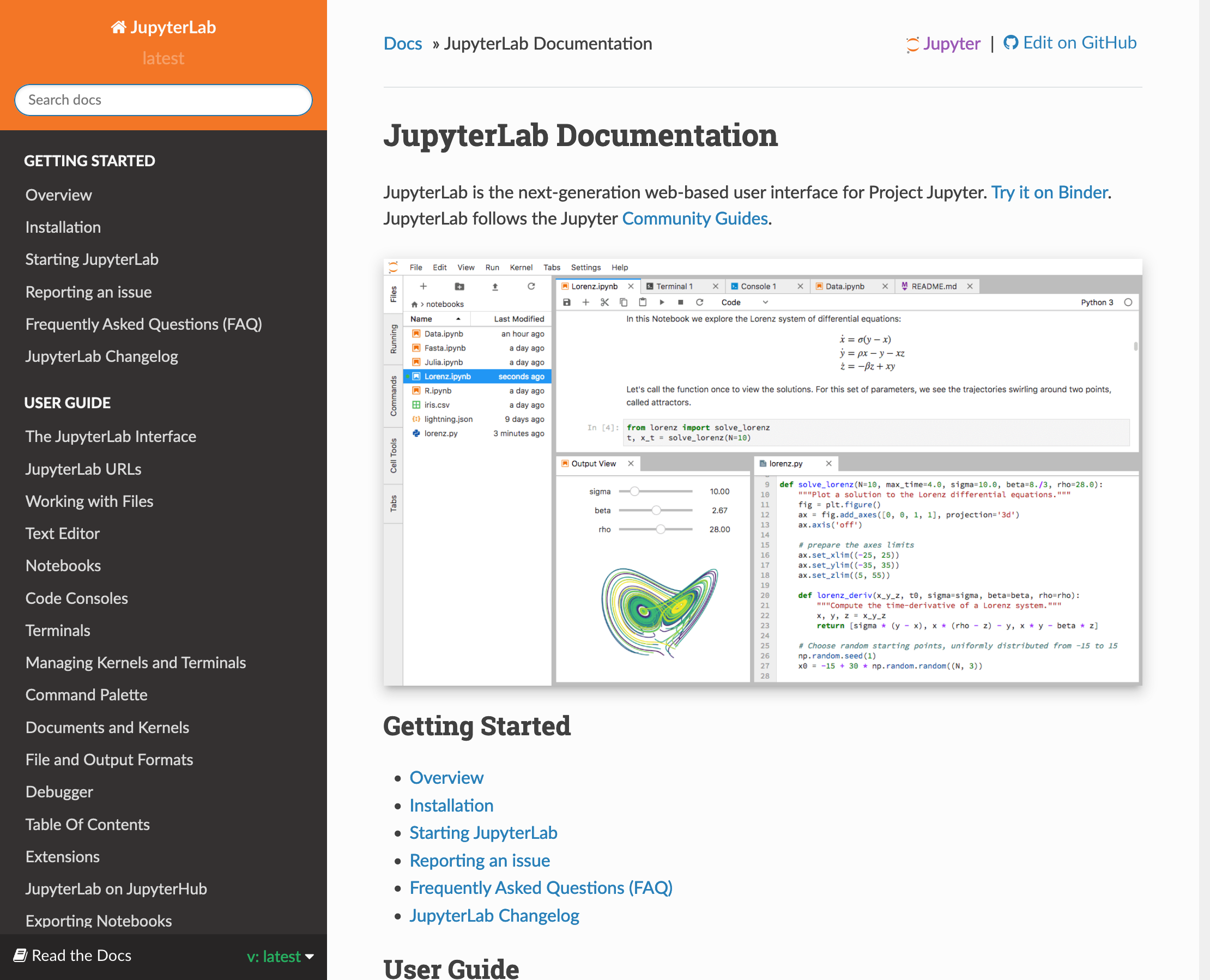This screenshot has width=1210, height=980.
Task: Click the Search docs input field
Action: coord(163,100)
